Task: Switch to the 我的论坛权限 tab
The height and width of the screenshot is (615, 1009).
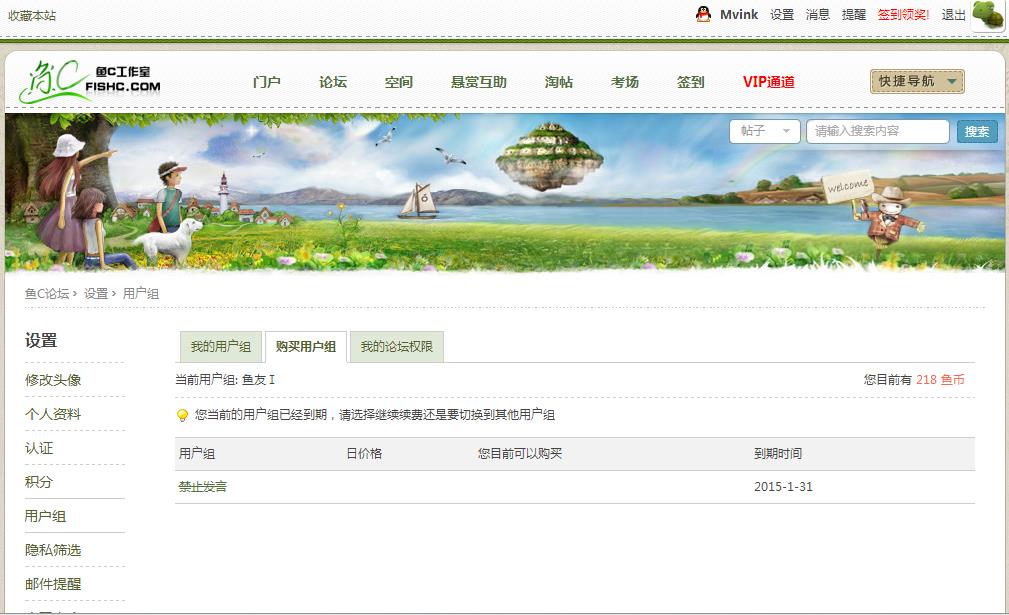Action: point(396,347)
